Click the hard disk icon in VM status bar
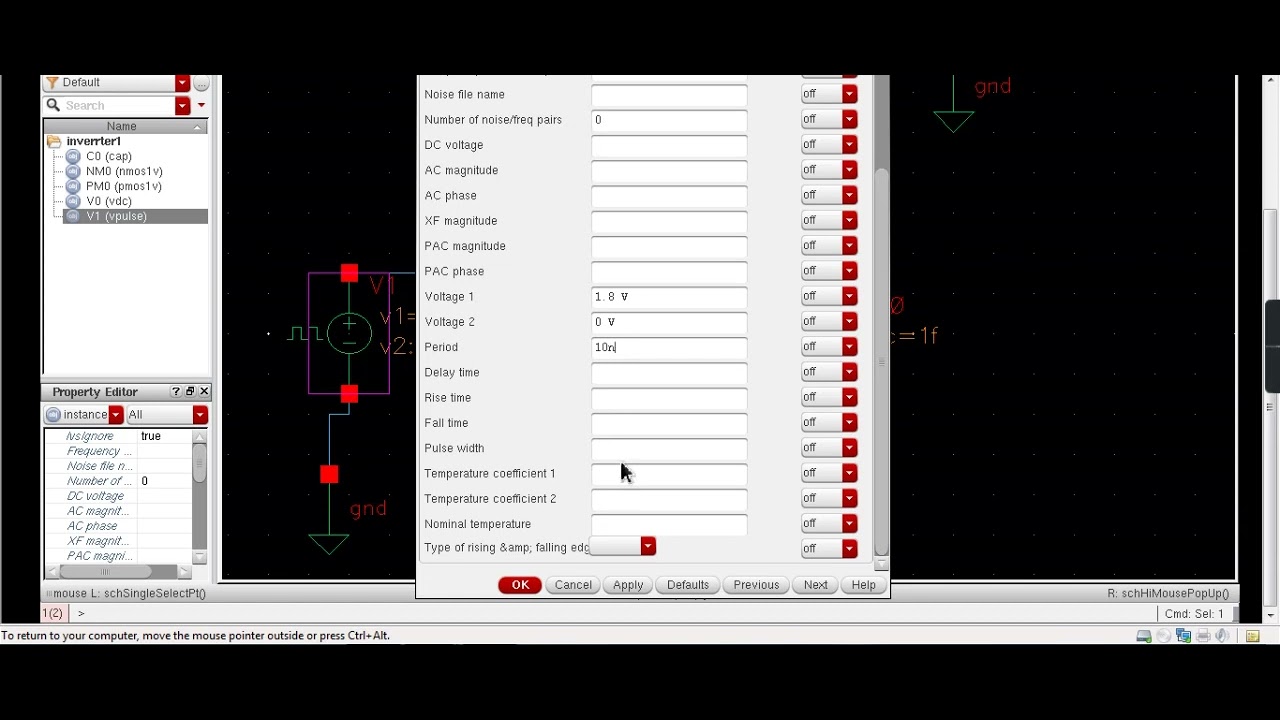This screenshot has width=1280, height=720. pyautogui.click(x=1144, y=636)
